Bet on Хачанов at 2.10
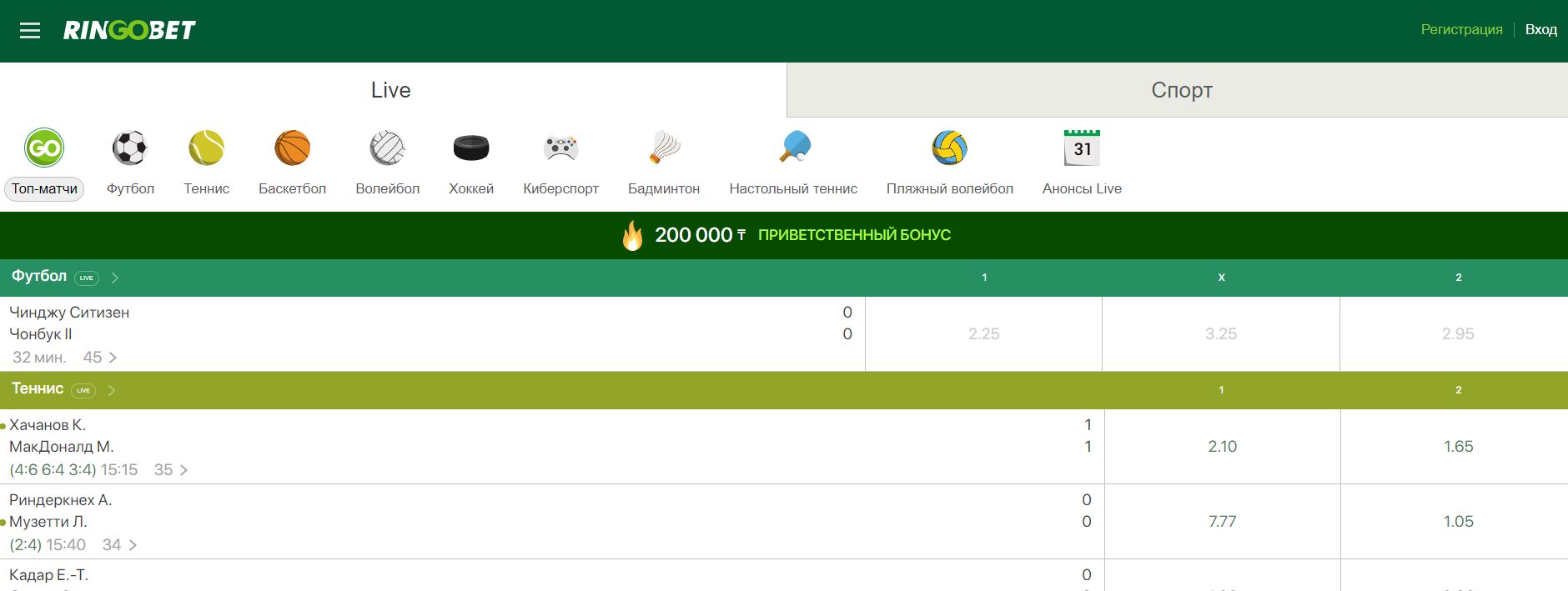The width and height of the screenshot is (1568, 591). pyautogui.click(x=1223, y=446)
